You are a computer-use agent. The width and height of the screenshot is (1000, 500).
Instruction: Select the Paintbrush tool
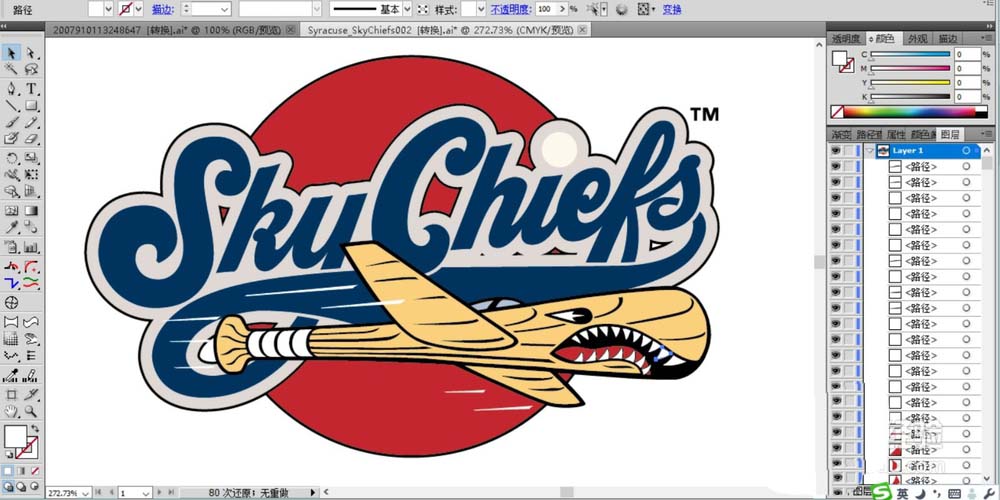click(11, 122)
